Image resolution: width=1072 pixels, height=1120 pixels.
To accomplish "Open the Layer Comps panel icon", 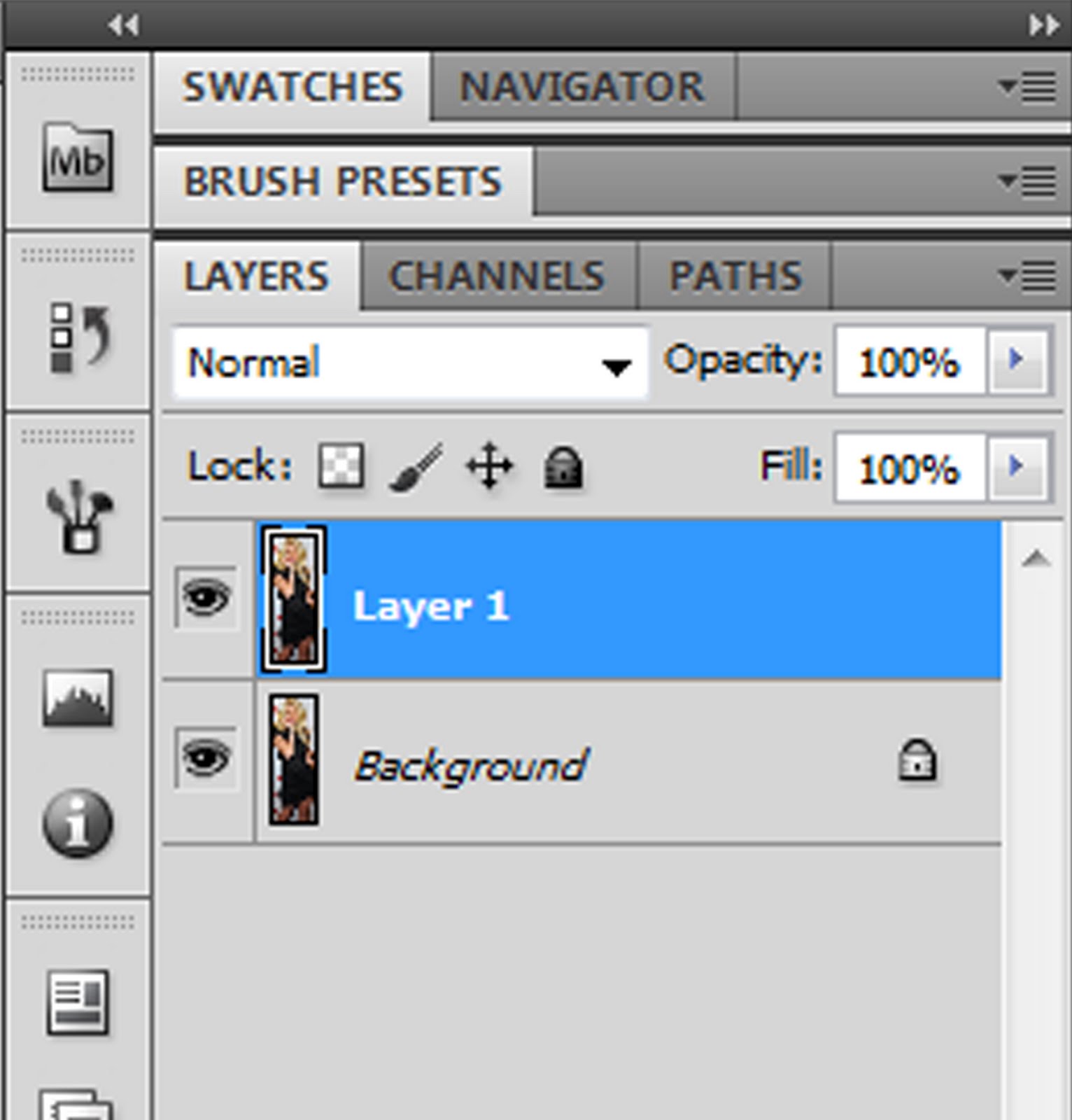I will tap(78, 1002).
